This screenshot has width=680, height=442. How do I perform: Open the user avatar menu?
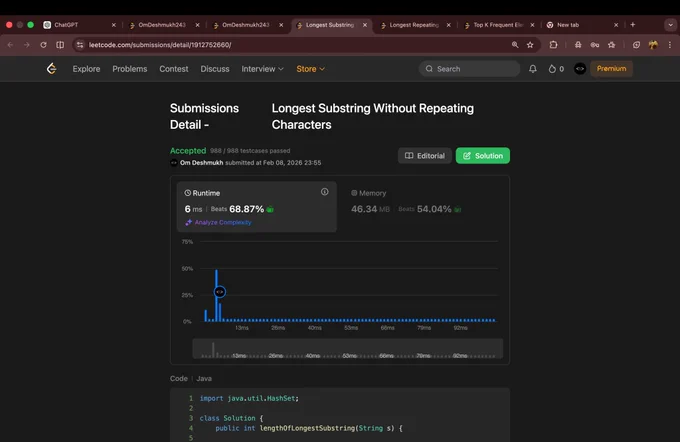pos(580,69)
